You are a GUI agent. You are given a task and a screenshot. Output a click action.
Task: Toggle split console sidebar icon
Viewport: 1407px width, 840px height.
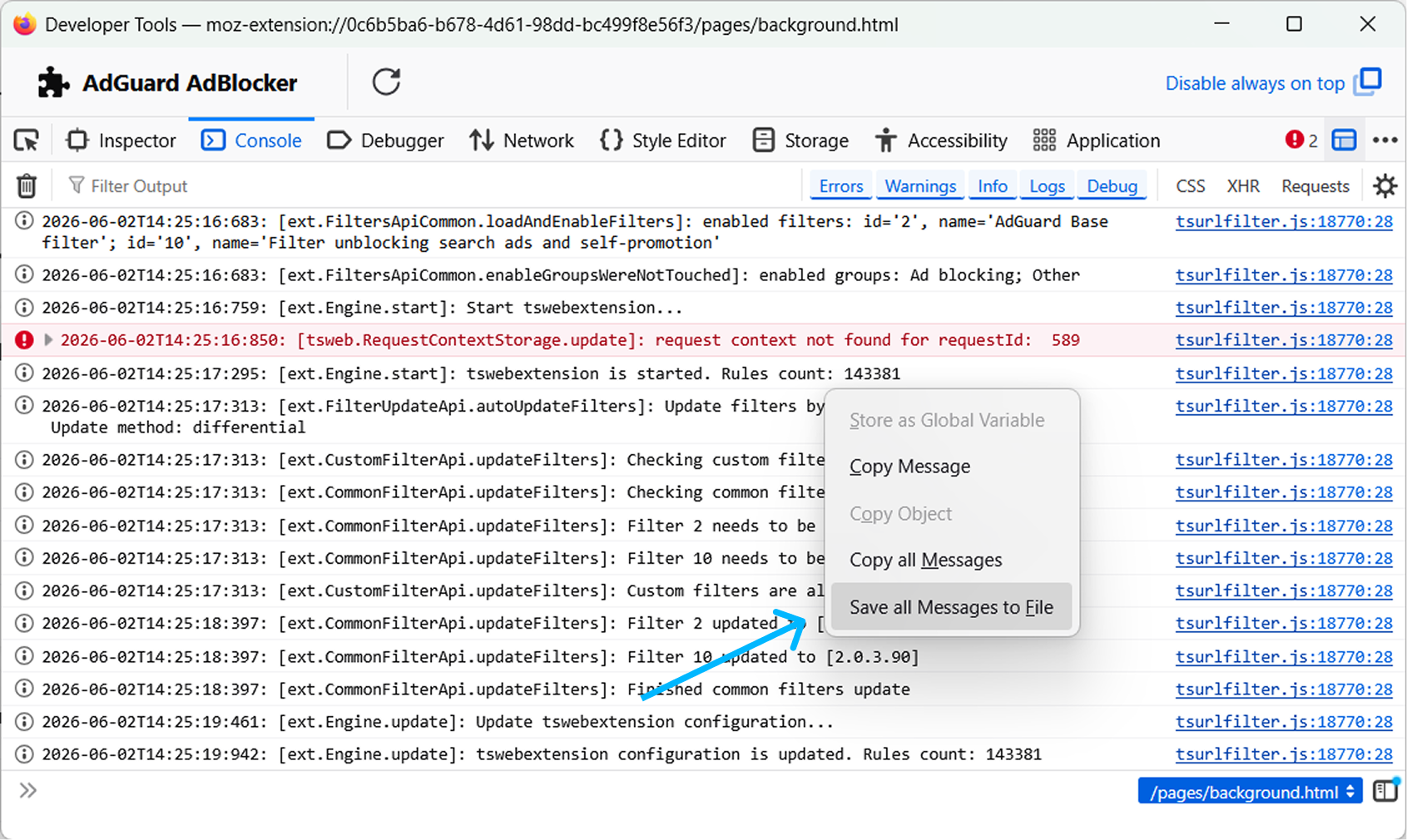[x=1385, y=791]
